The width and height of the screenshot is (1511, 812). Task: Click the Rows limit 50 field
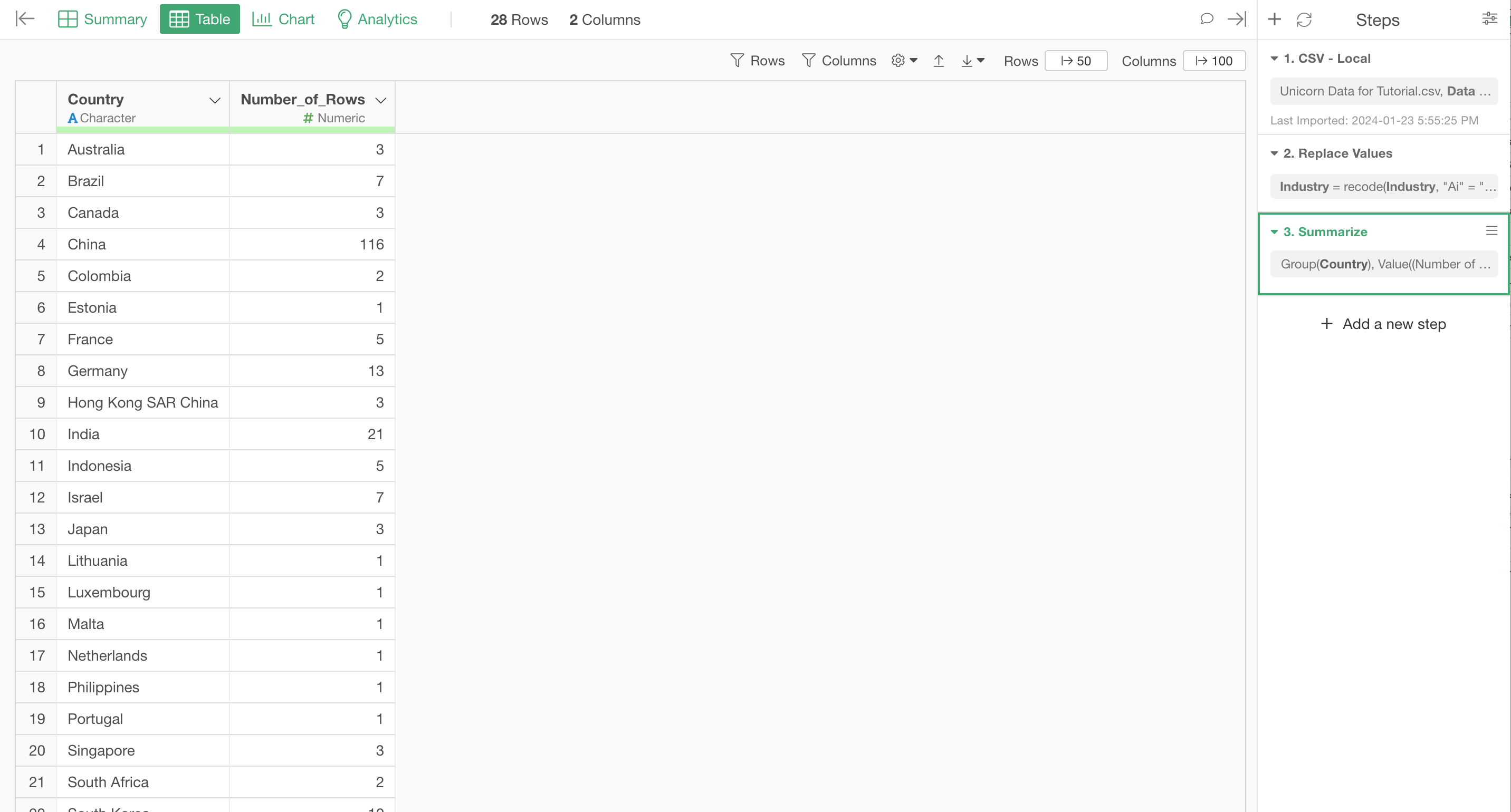(x=1076, y=61)
